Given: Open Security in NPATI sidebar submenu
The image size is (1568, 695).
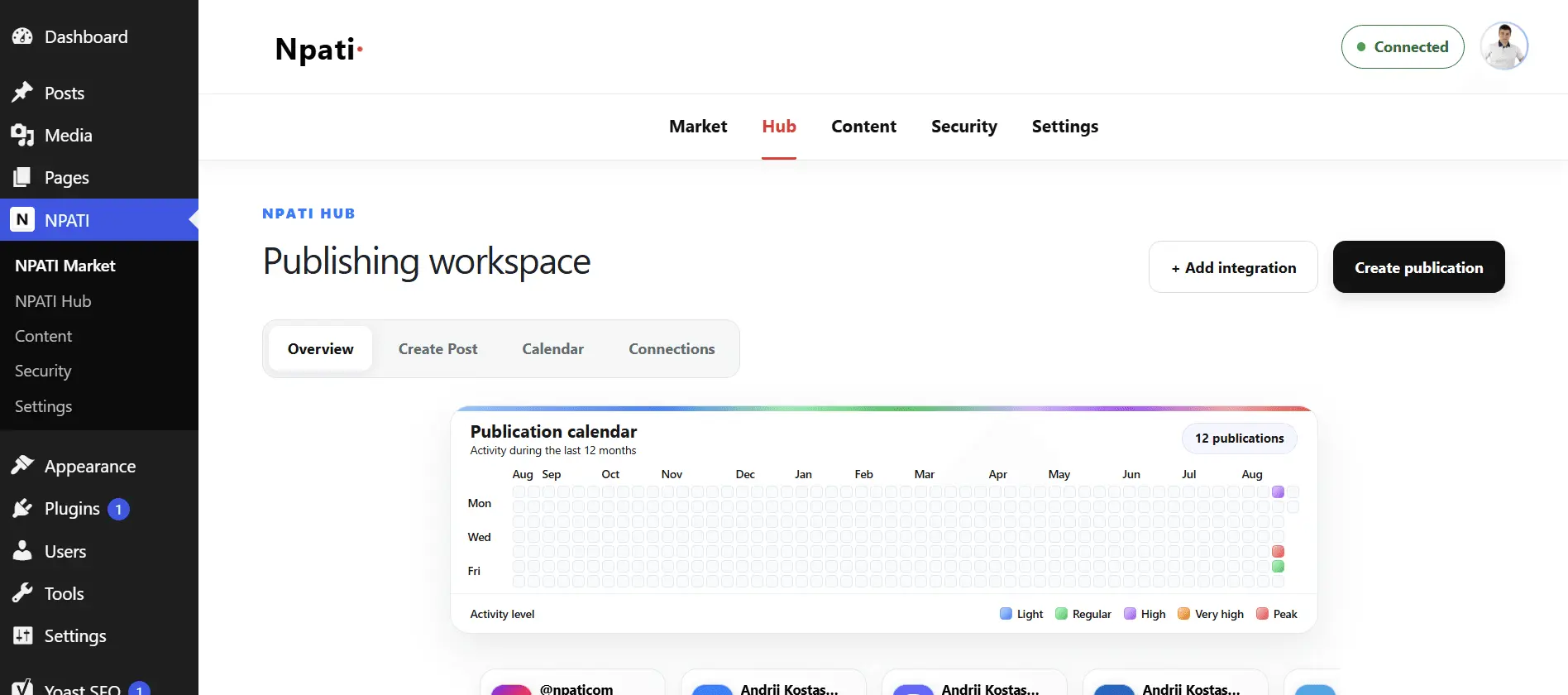Looking at the screenshot, I should click(x=43, y=371).
